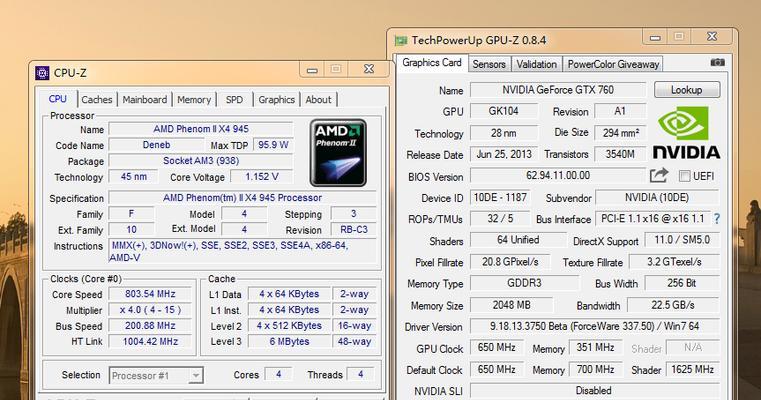The image size is (761, 400).
Task: Click the NVIDIA logo in GPU-Z
Action: 686,133
